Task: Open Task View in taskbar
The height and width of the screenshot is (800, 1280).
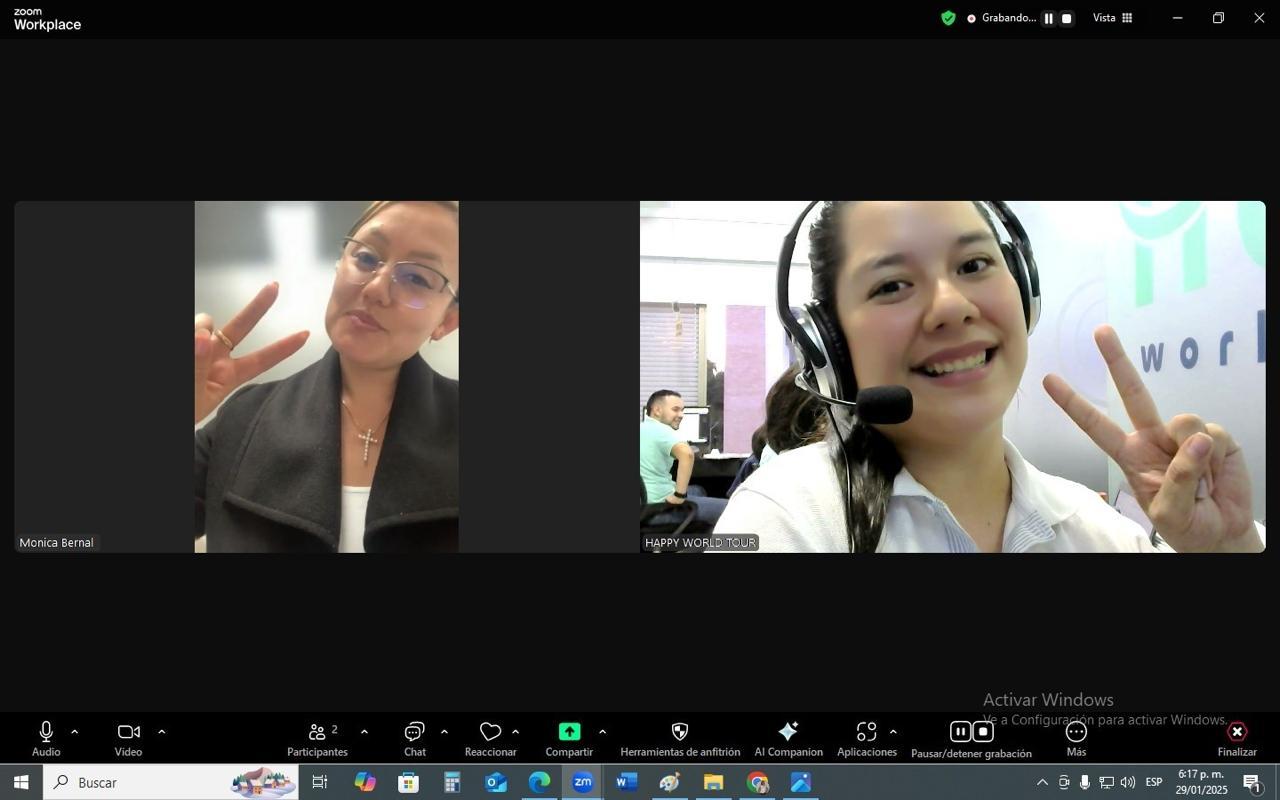Action: [320, 782]
